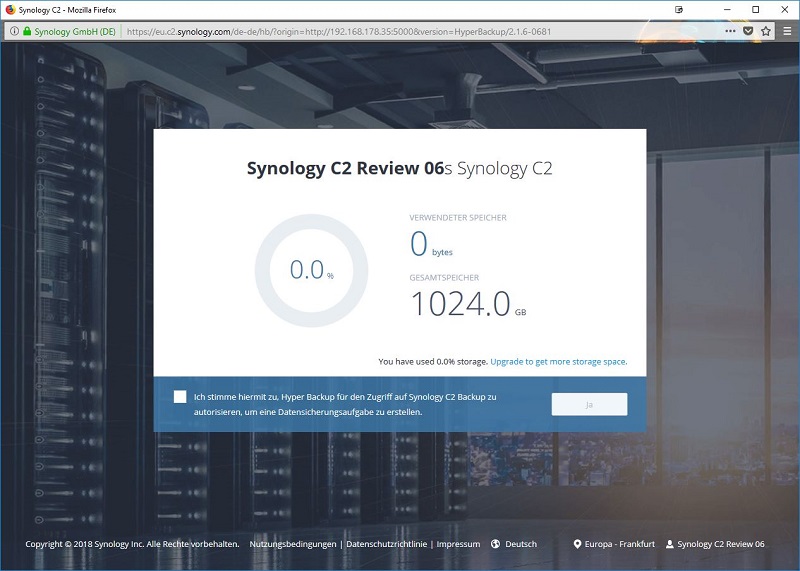Image resolution: width=800 pixels, height=571 pixels.
Task: Click the Pocket save icon
Action: pos(748,31)
